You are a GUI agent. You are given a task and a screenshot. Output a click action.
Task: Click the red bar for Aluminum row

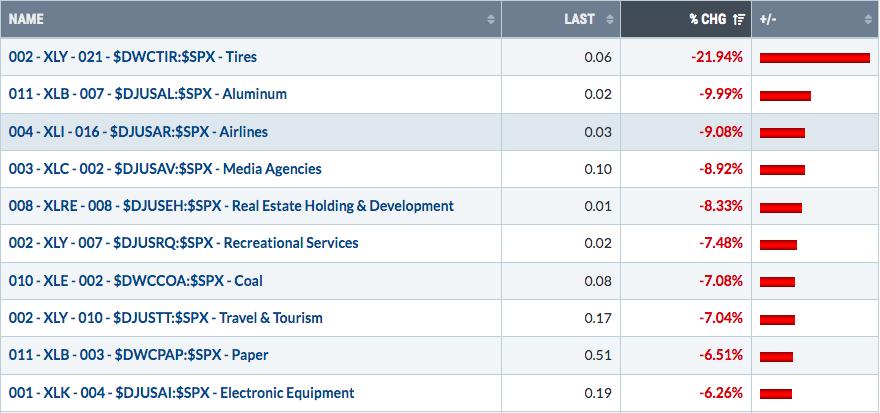pos(785,95)
